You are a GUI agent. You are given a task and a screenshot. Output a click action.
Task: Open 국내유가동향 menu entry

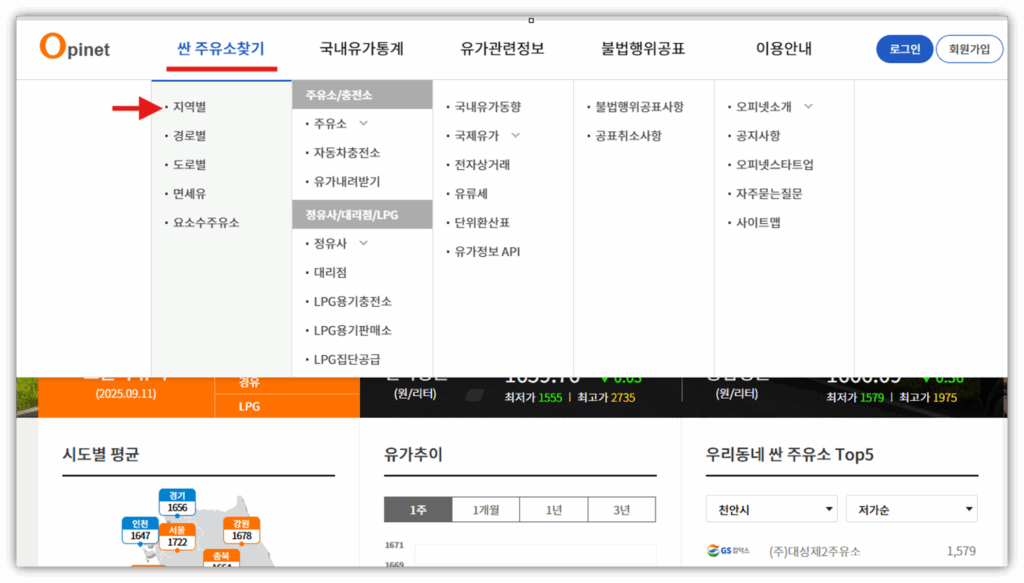click(487, 106)
